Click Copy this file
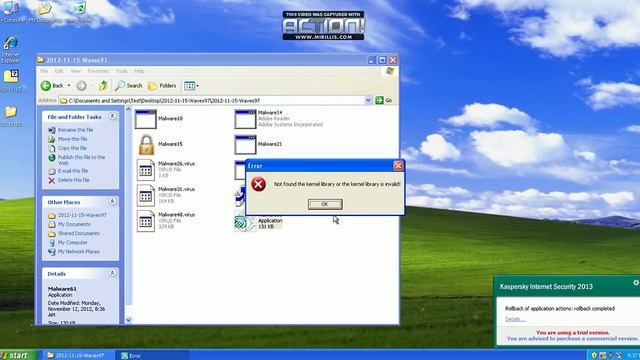 click(x=72, y=148)
